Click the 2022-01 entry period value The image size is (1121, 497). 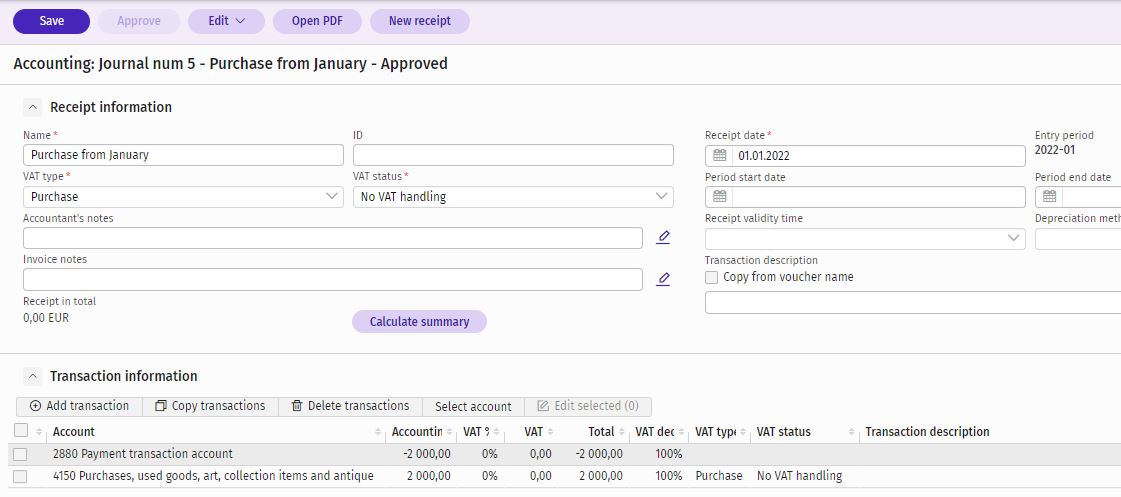(x=1055, y=150)
